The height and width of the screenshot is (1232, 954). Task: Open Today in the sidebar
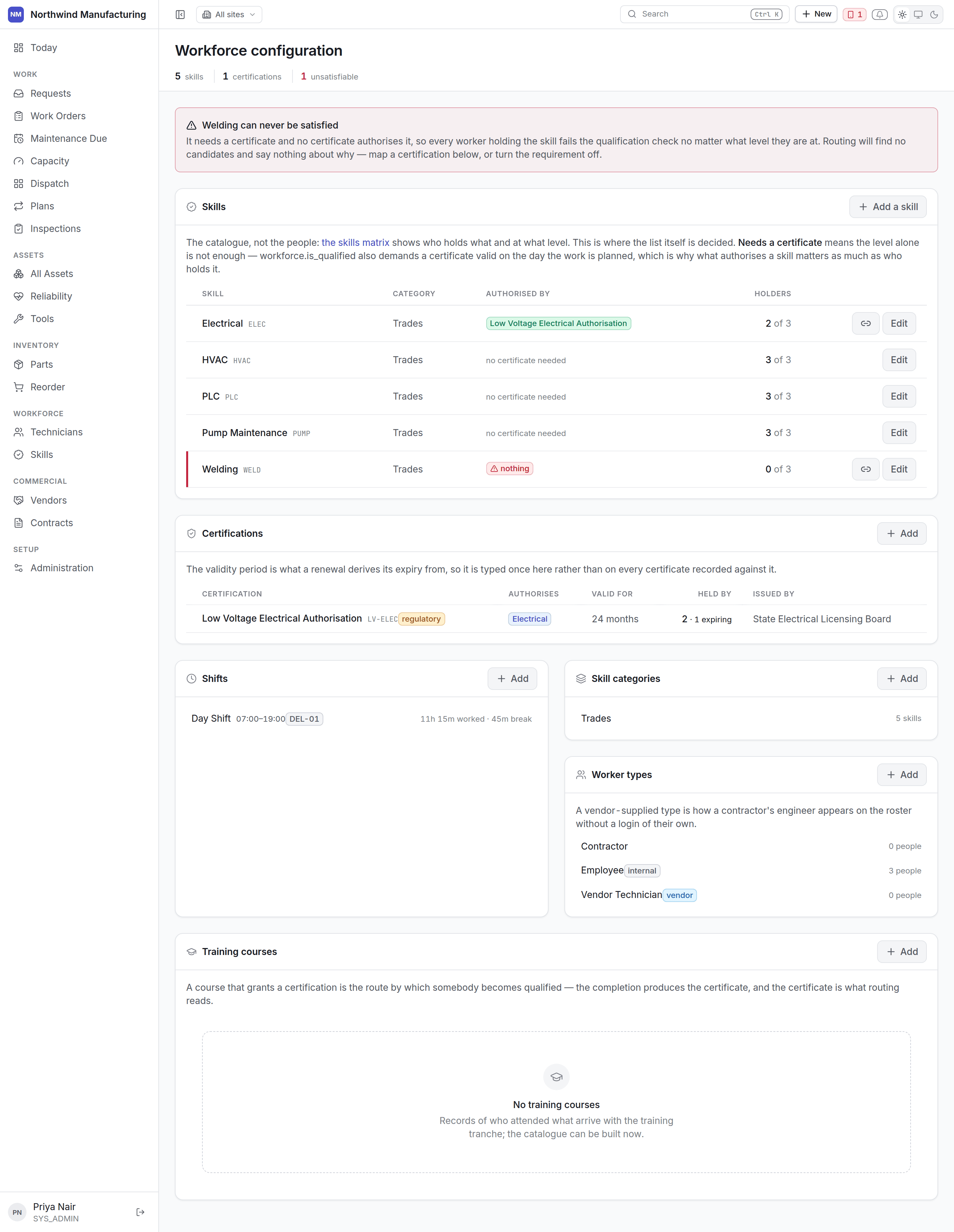click(x=79, y=48)
